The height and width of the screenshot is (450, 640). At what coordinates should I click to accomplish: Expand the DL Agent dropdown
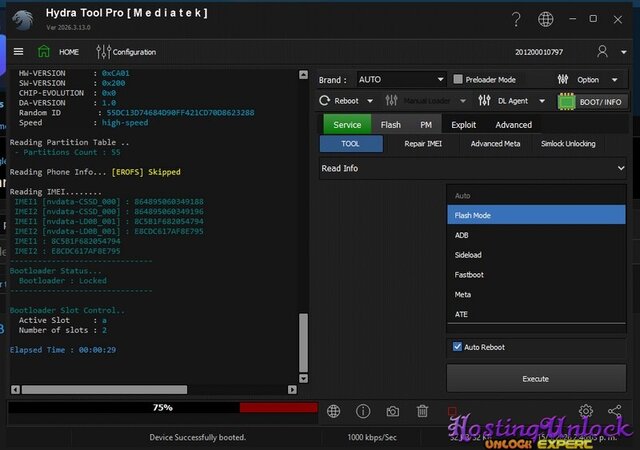click(543, 101)
